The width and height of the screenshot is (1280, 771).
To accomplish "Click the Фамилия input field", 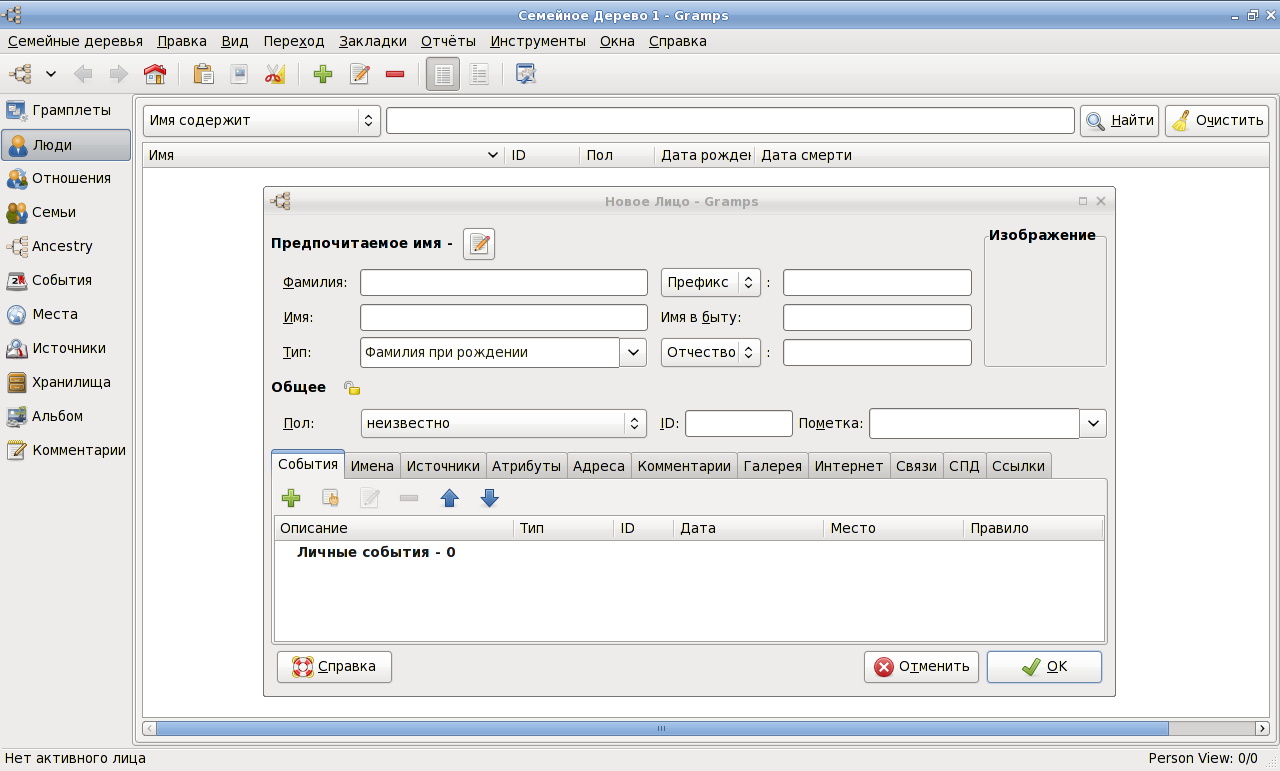I will click(x=504, y=283).
